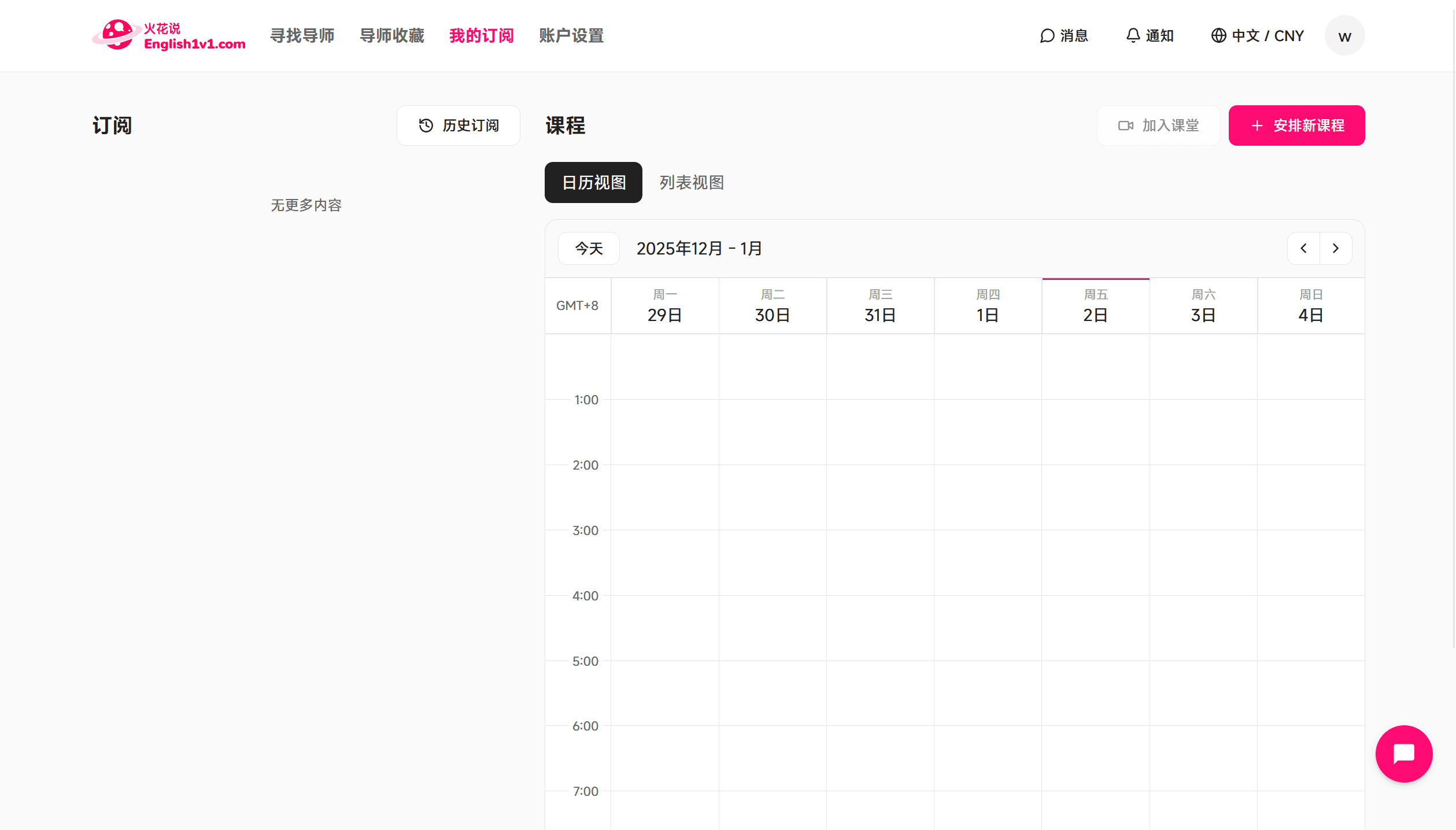The height and width of the screenshot is (830, 1456).
Task: Open 寻找导师 navigation item
Action: (x=302, y=36)
